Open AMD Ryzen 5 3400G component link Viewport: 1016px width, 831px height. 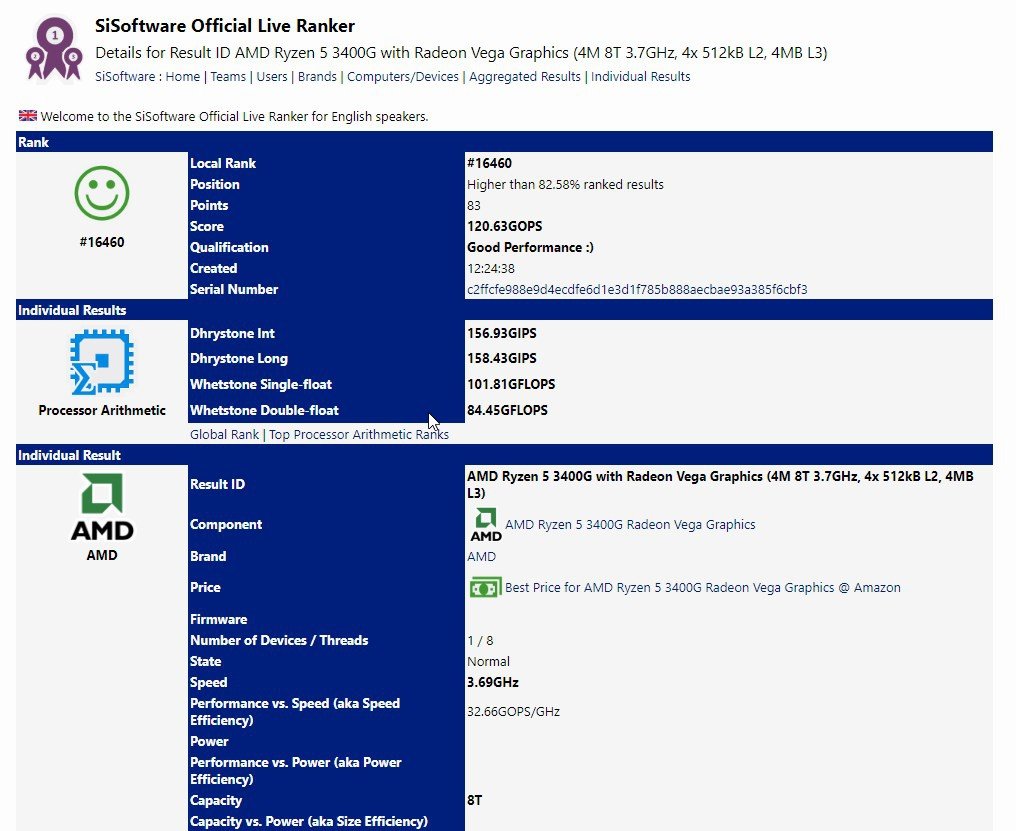pos(630,524)
